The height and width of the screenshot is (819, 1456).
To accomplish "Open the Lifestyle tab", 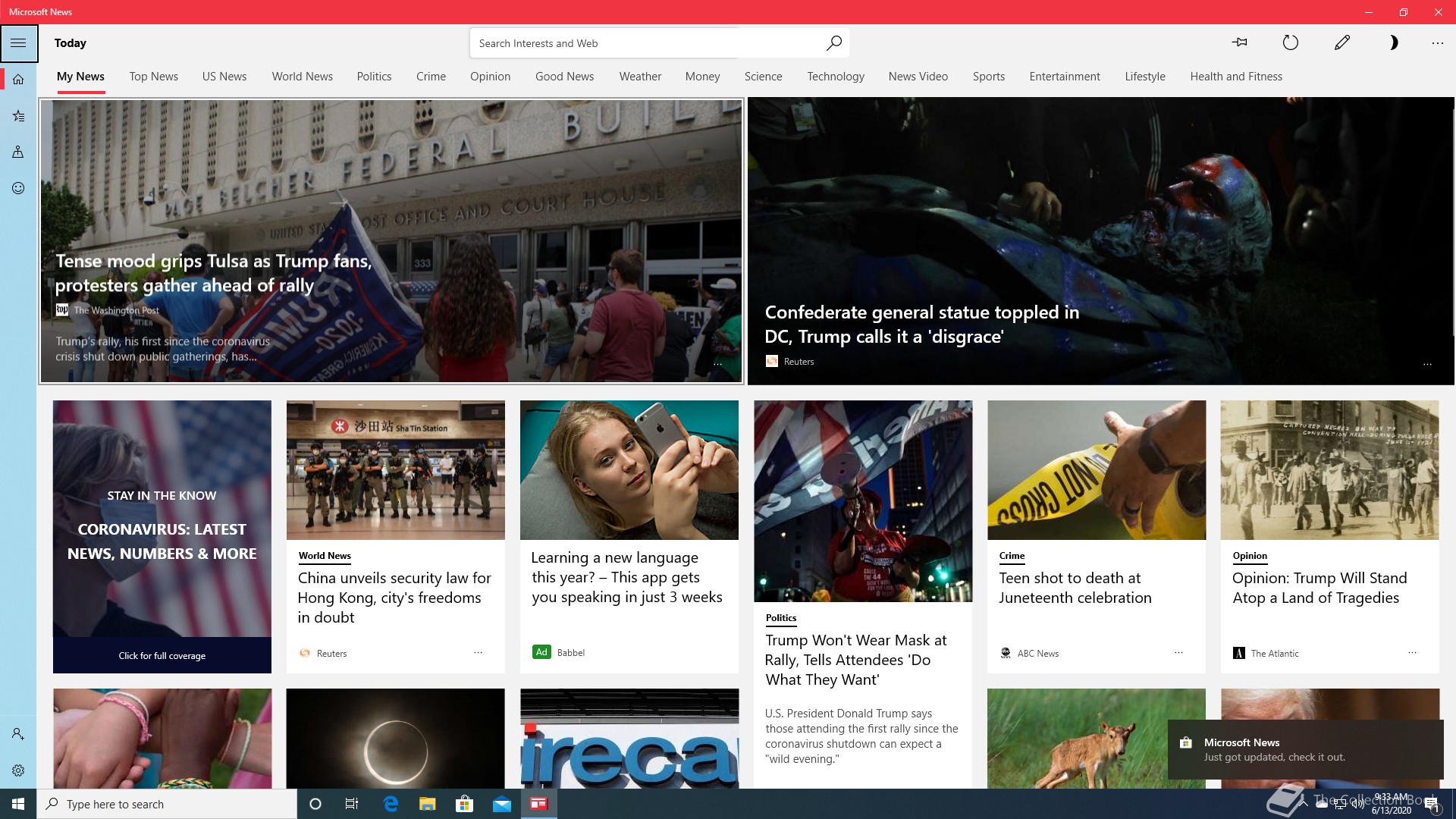I will 1145,77.
